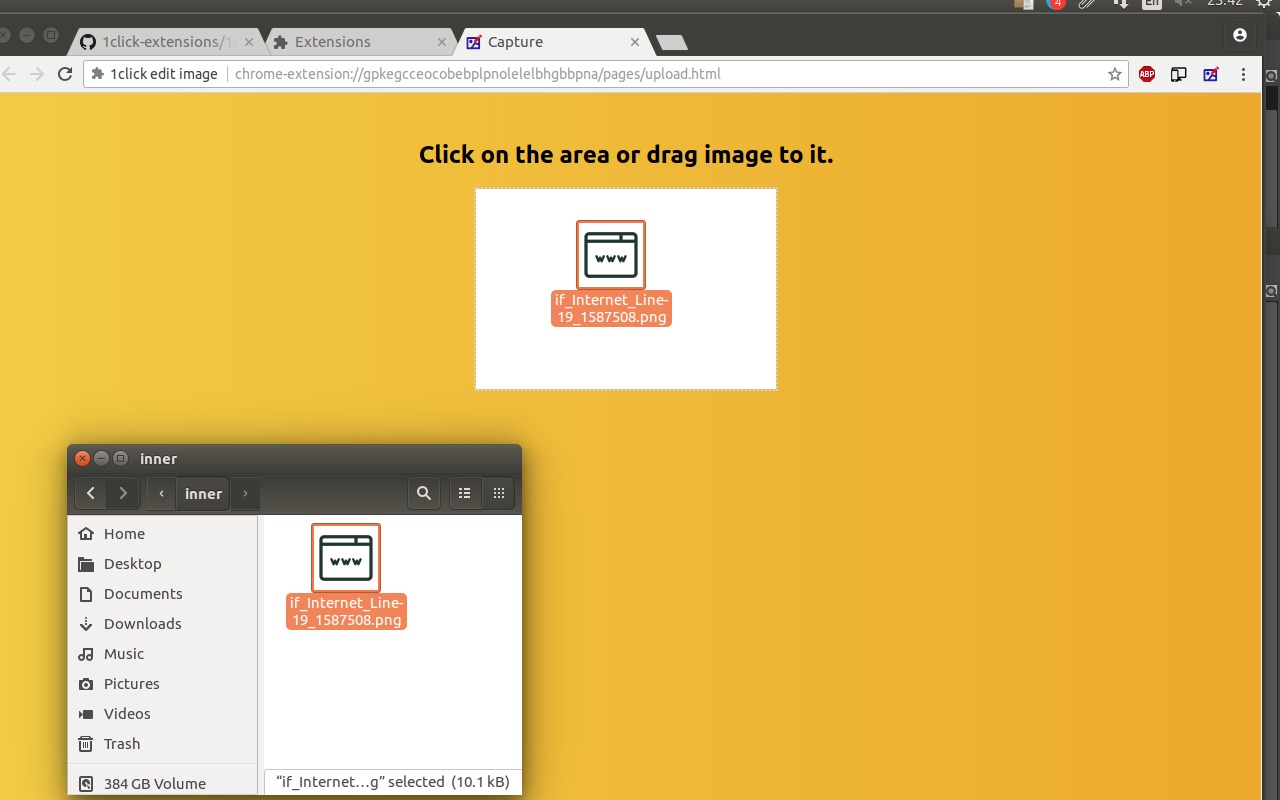
Task: Open Downloads folder in sidebar
Action: click(x=142, y=624)
